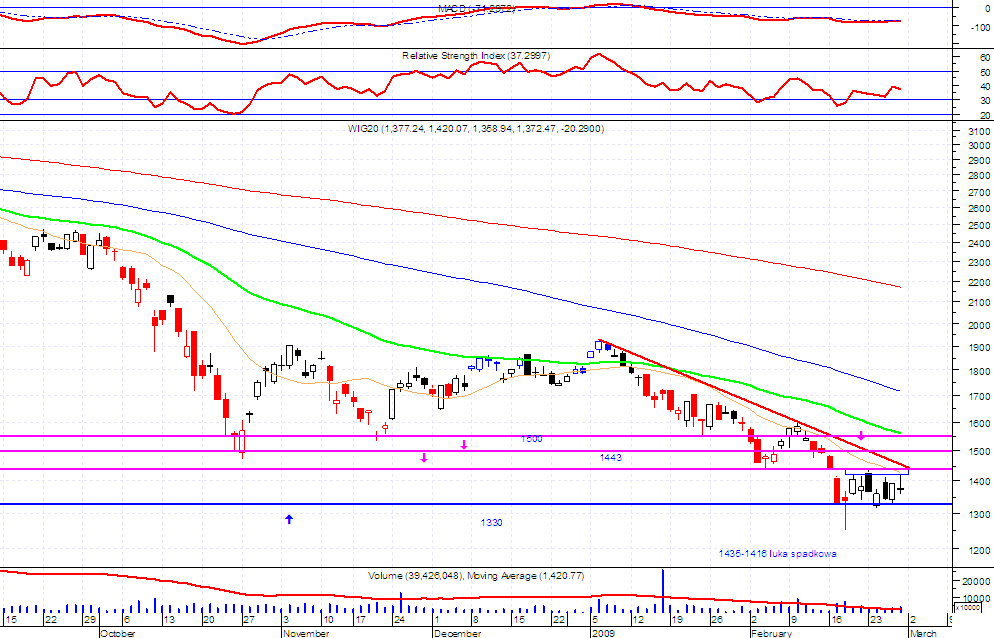Click the WIG20 price panel title text
The image size is (994, 638).
tap(475, 129)
